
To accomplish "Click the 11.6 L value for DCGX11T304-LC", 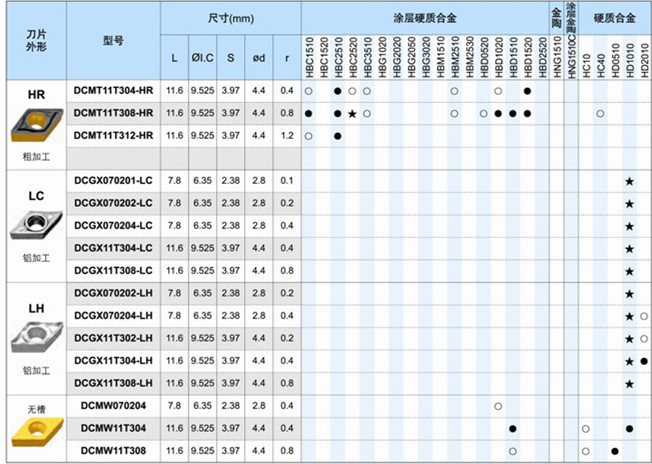I will click(x=175, y=249).
